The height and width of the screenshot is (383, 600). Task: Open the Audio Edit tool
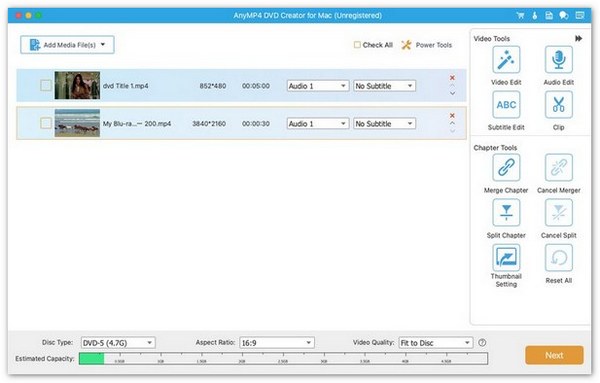pos(558,60)
